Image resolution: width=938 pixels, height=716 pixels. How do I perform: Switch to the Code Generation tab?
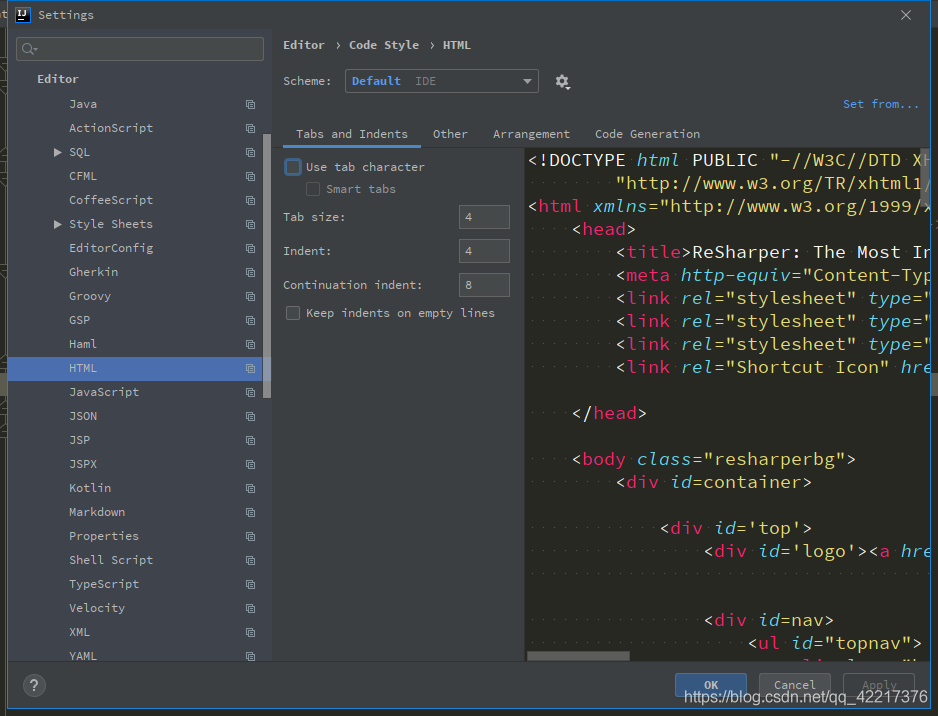647,134
